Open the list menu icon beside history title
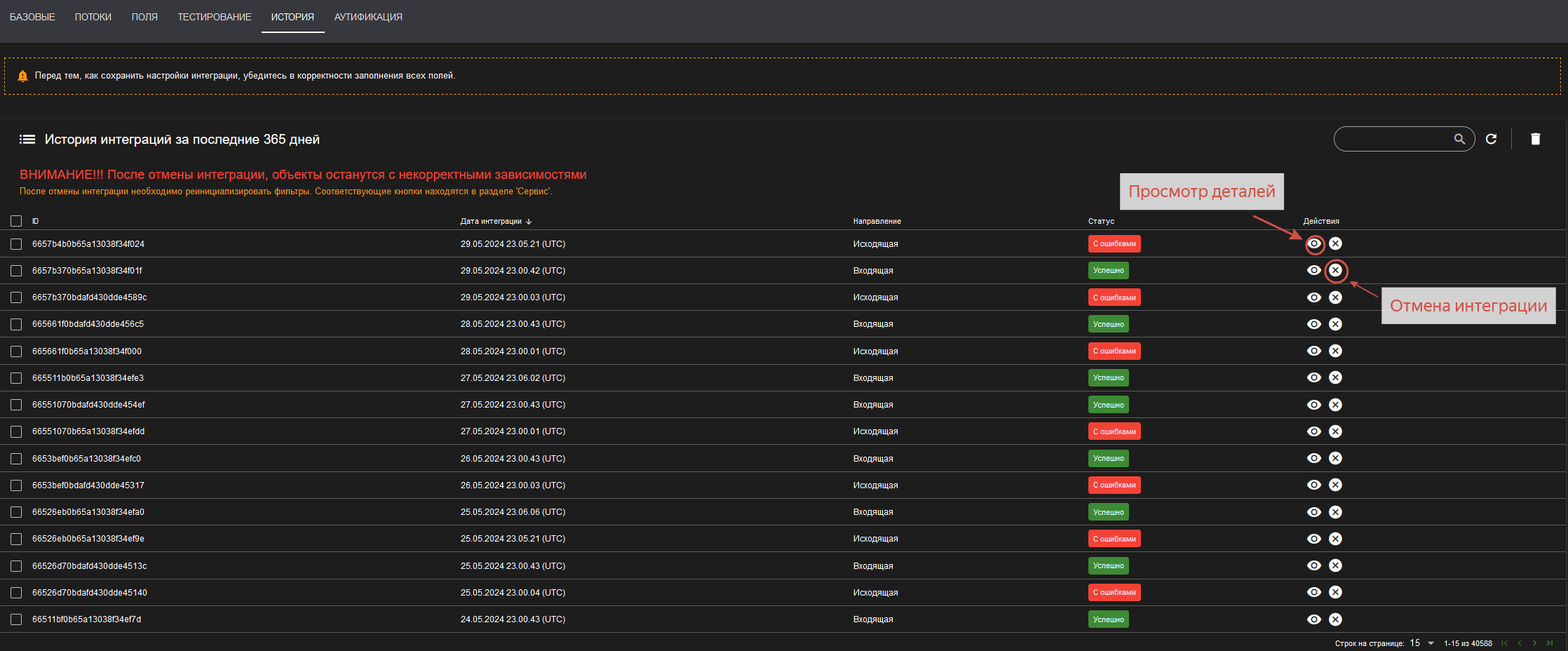This screenshot has height=651, width=1568. point(27,139)
